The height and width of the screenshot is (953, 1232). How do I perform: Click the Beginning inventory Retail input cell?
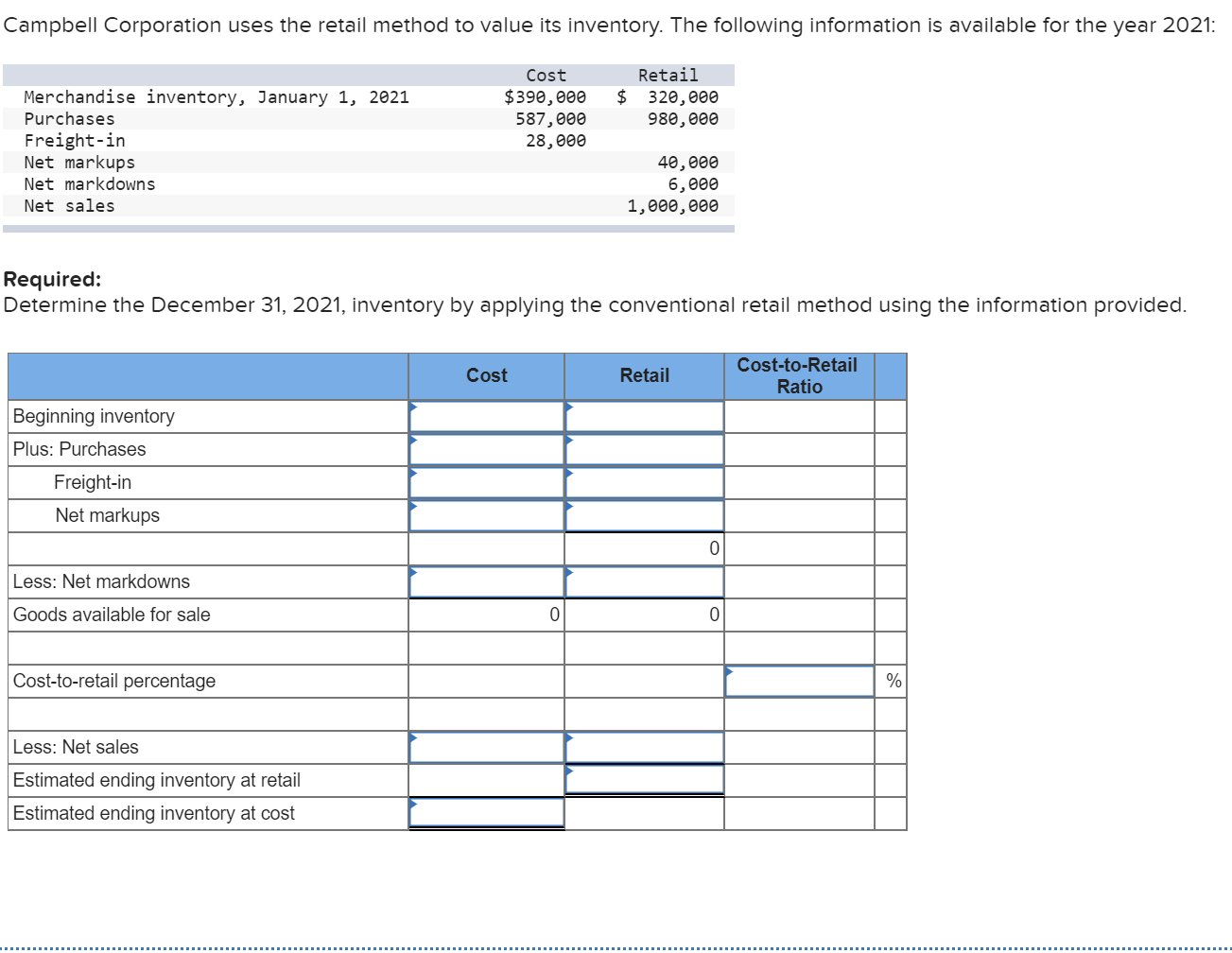tap(645, 416)
